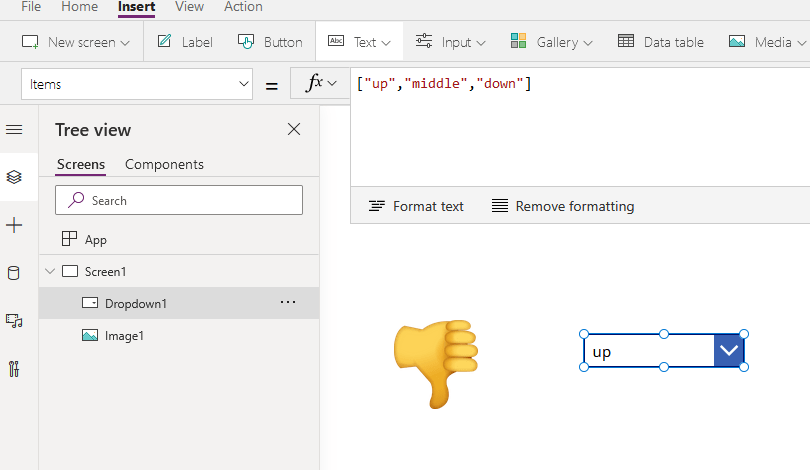Select Image1 in the tree view
This screenshot has height=470, width=810.
124,336
